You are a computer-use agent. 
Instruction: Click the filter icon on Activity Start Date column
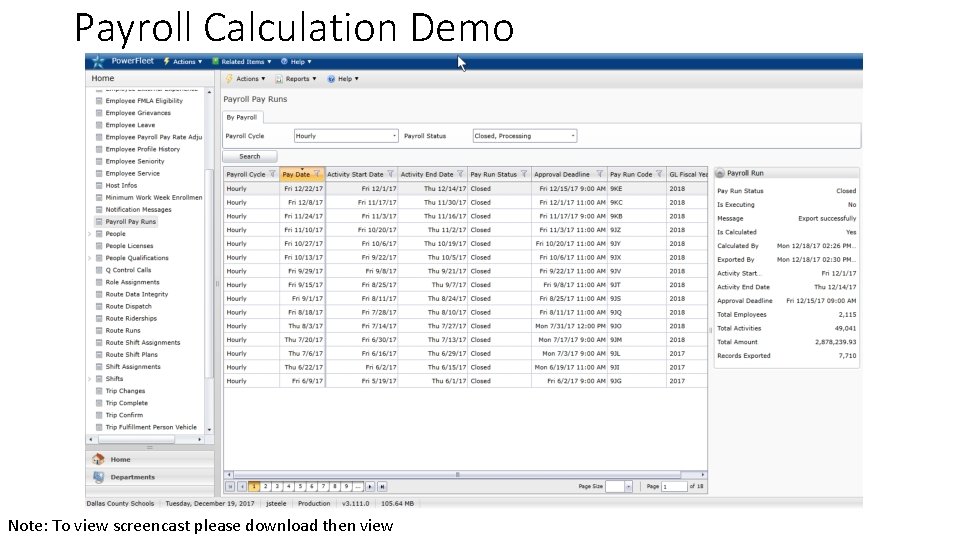(x=391, y=174)
